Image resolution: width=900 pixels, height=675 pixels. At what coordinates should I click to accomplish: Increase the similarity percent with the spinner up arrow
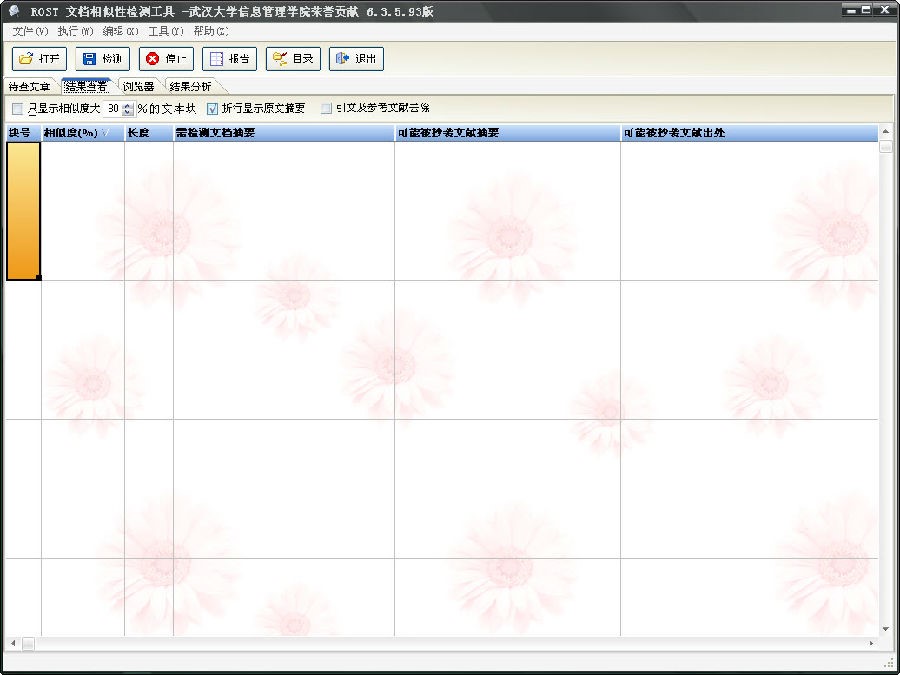click(x=127, y=104)
